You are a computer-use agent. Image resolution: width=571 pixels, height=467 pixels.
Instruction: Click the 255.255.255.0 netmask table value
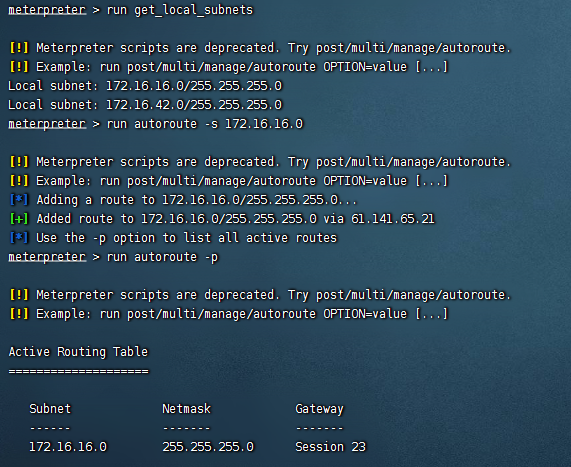(208, 447)
